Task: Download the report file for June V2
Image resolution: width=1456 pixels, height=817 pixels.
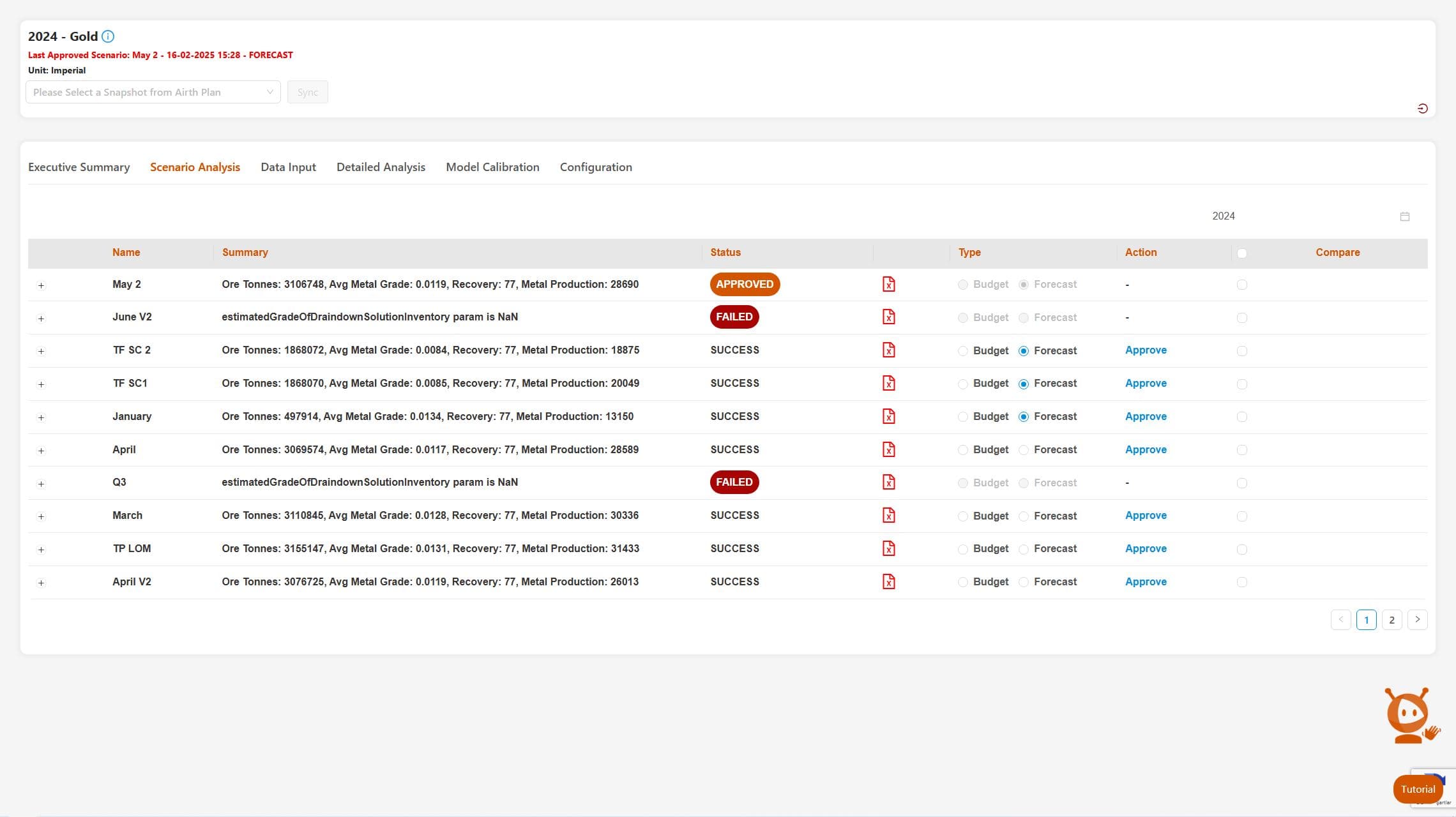Action: 888,317
